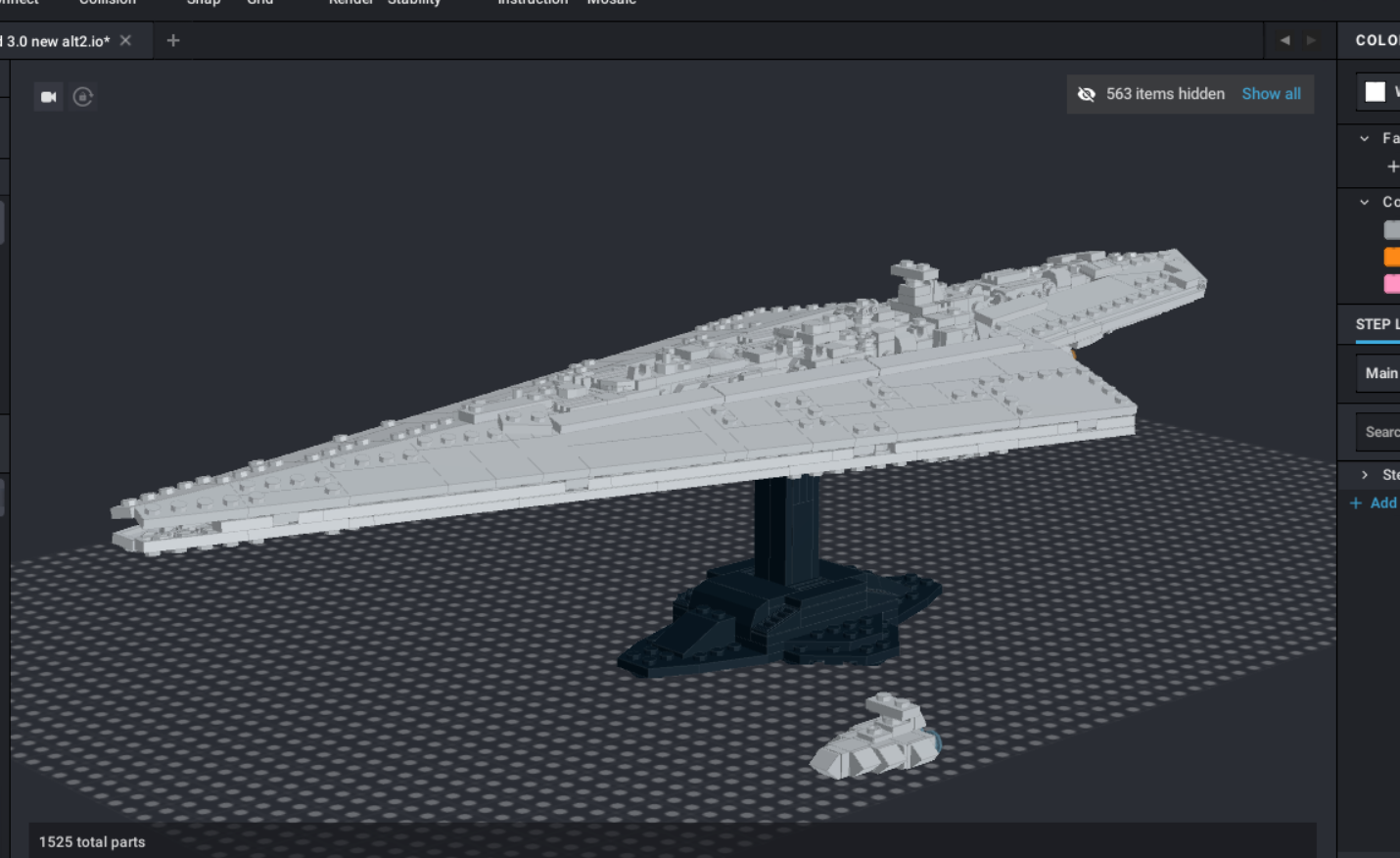This screenshot has height=858, width=1400.
Task: Go to next tab with right arrow
Action: tap(1312, 40)
